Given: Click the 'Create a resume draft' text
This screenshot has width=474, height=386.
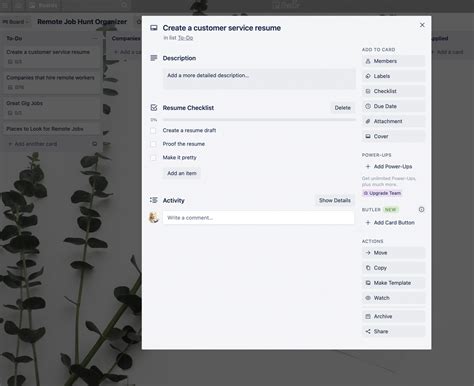Looking at the screenshot, I should click(189, 130).
